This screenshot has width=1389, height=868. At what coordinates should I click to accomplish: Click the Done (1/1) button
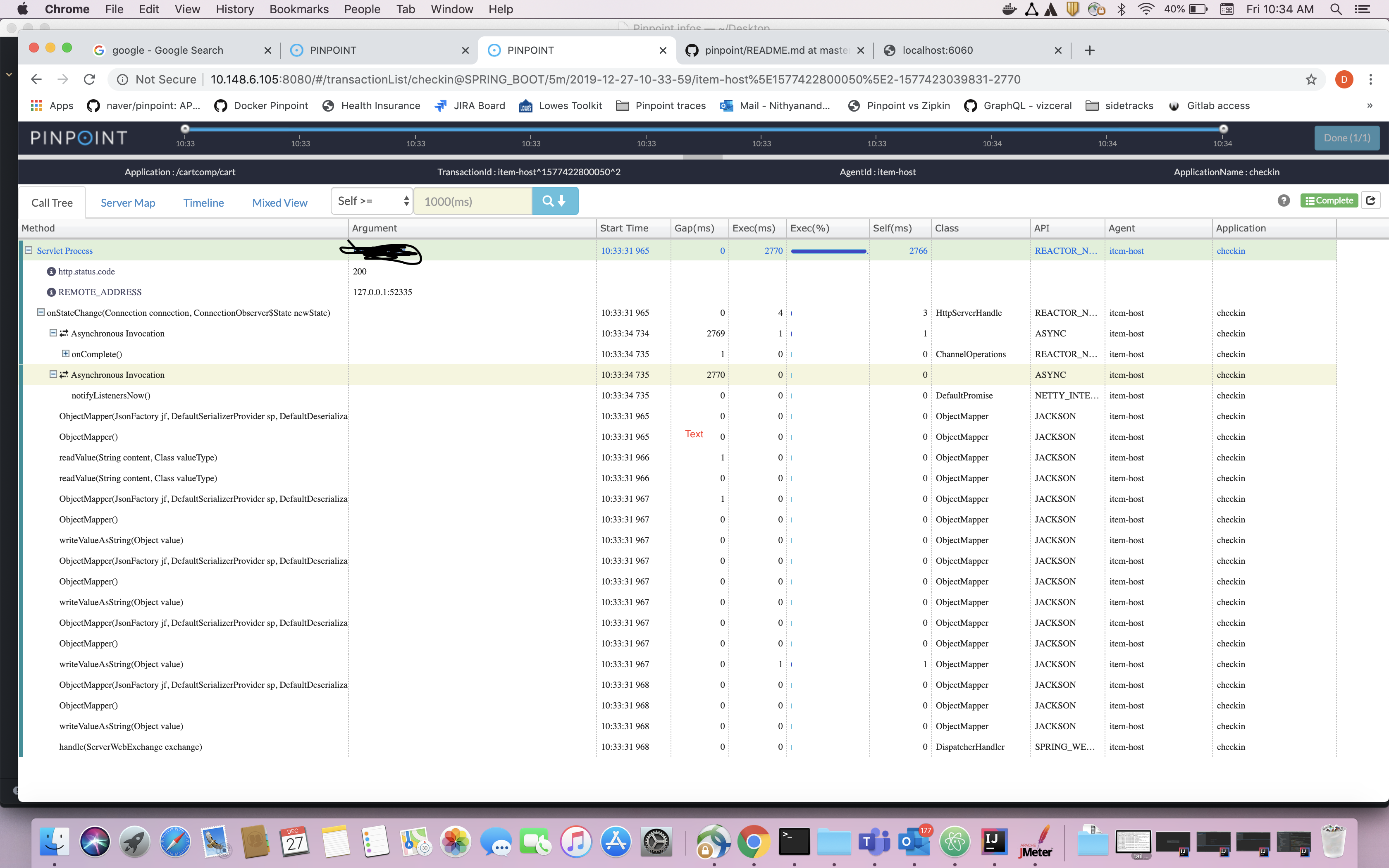pos(1346,138)
